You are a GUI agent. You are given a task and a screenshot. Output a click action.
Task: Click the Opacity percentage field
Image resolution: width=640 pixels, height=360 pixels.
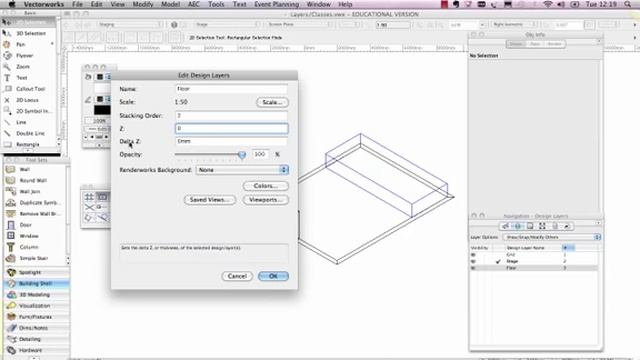[x=260, y=154]
